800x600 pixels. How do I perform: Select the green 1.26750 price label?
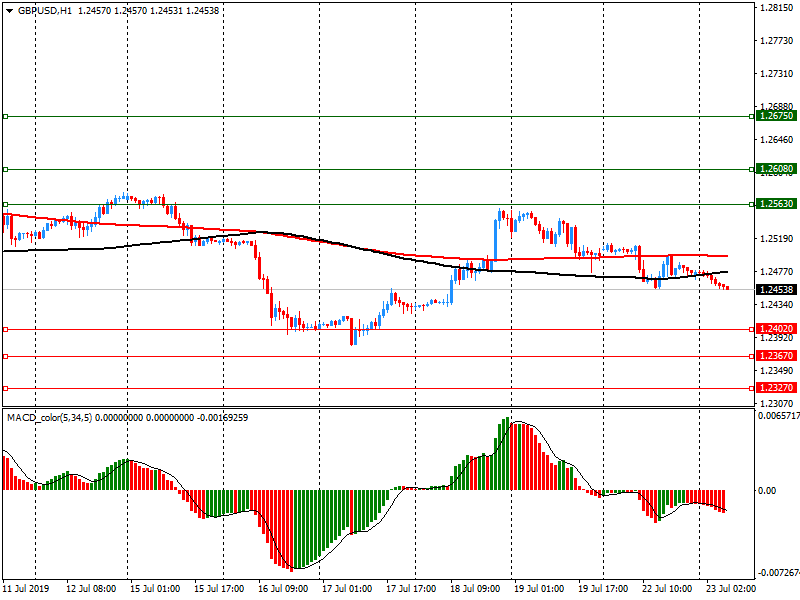(x=776, y=116)
